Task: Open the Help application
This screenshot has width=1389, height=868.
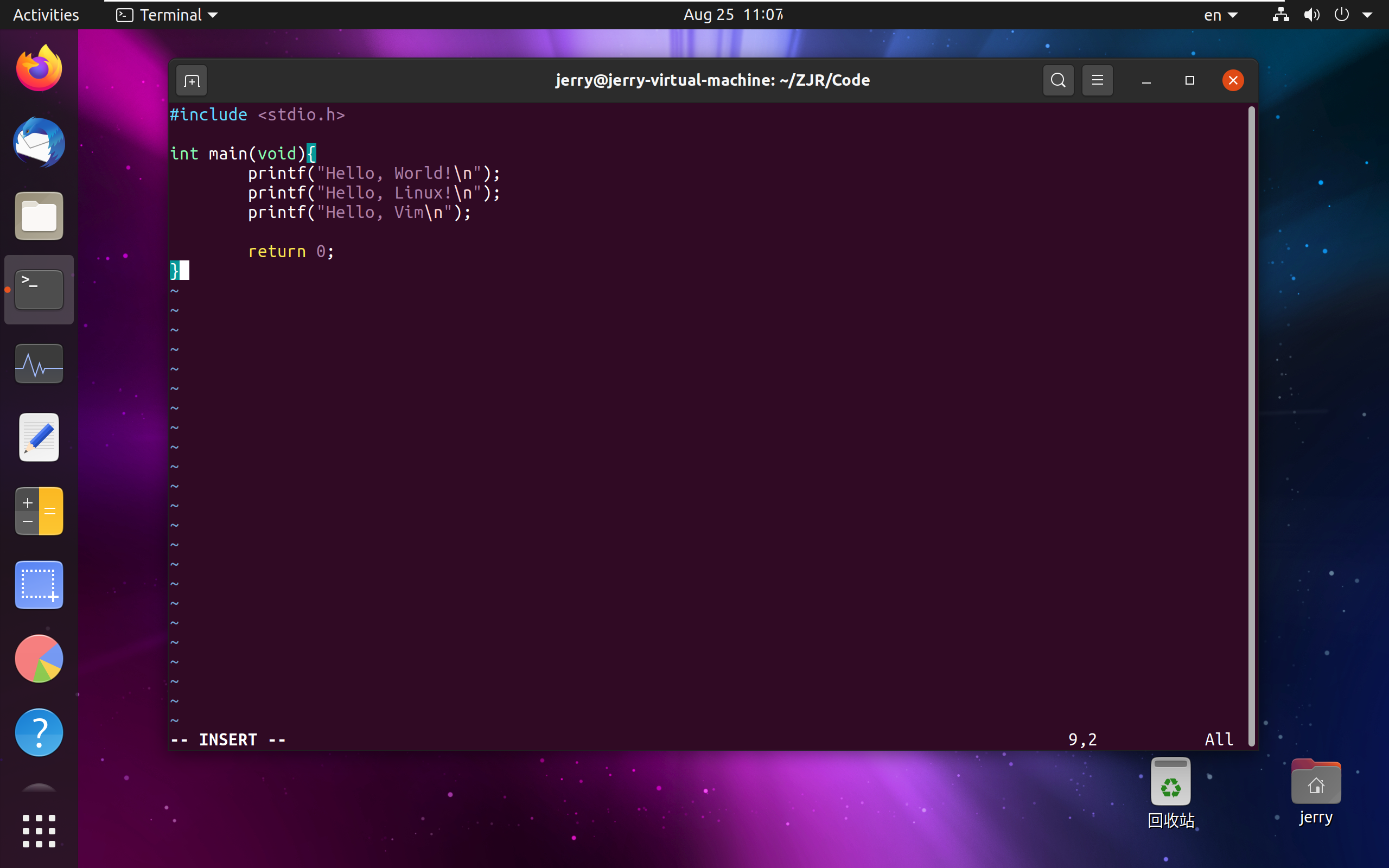Action: pyautogui.click(x=39, y=732)
